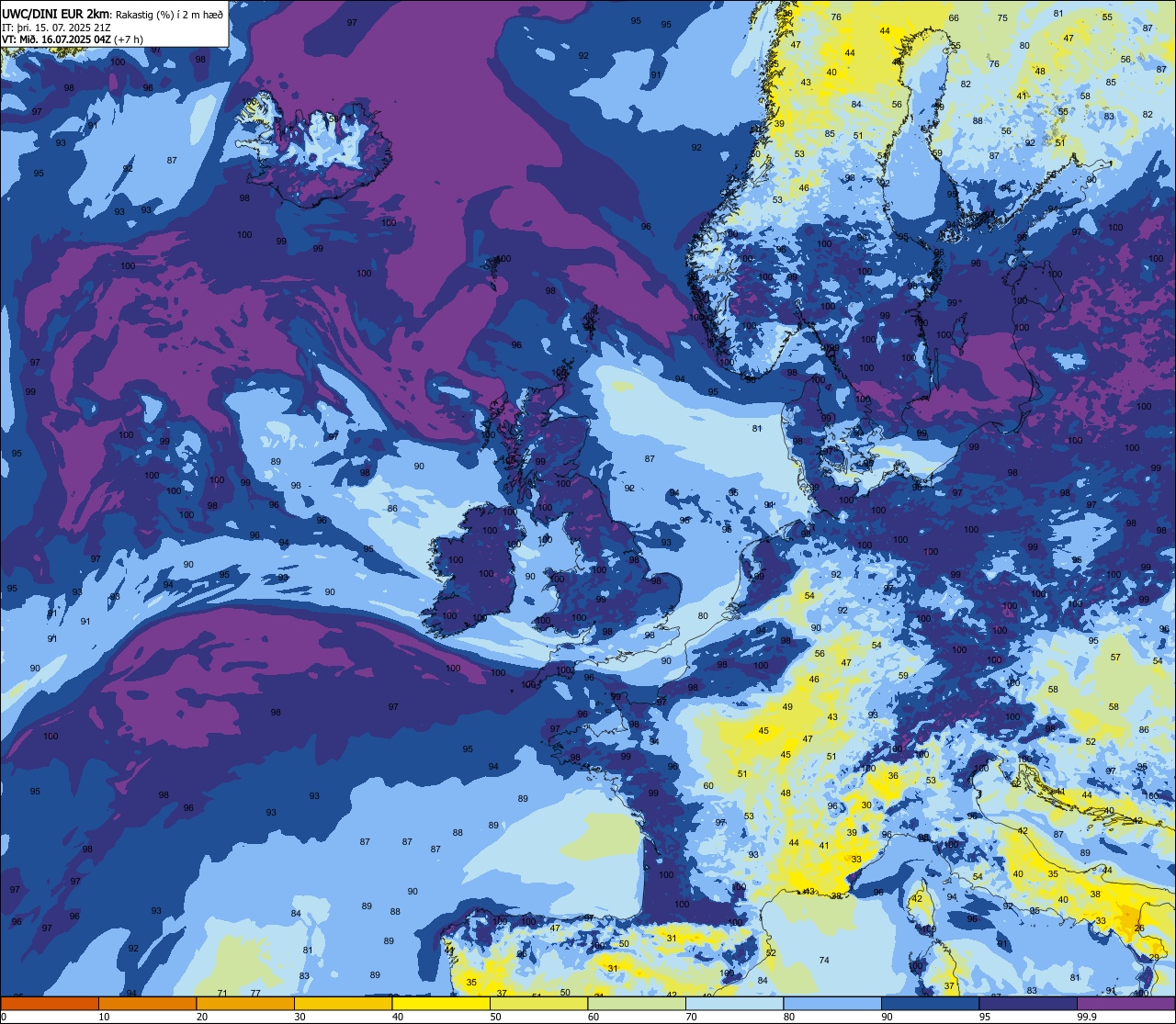This screenshot has width=1176, height=1024.
Task: Click the map humidity value "29"
Action: click(1154, 958)
